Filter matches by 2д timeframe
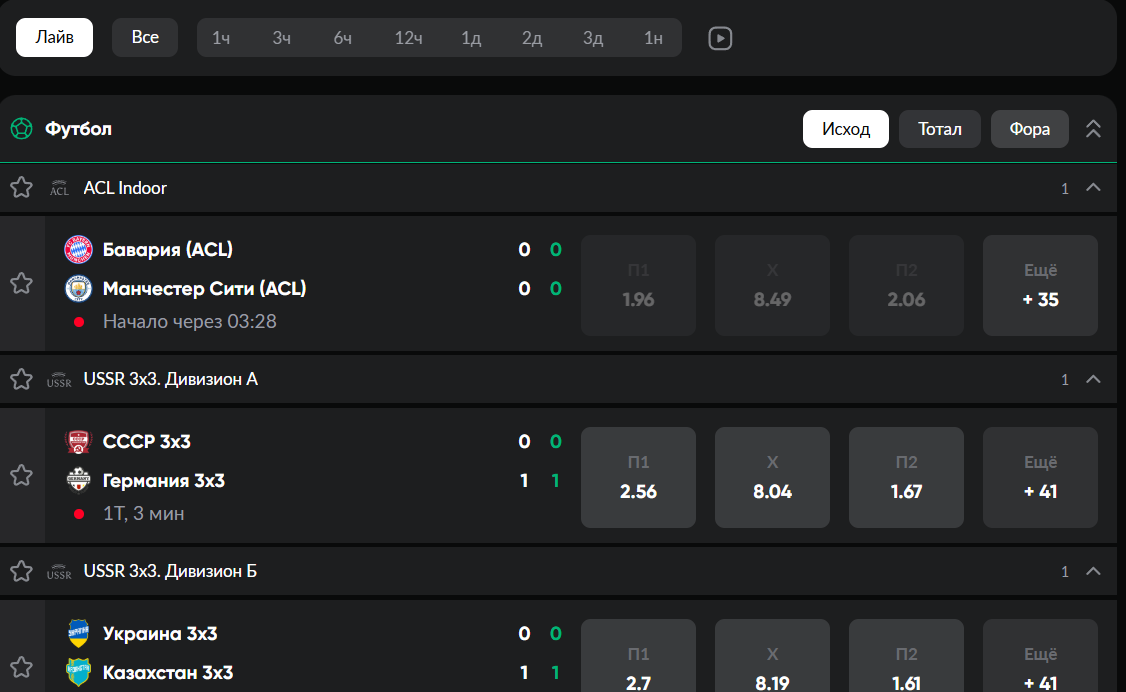1126x692 pixels. tap(532, 38)
